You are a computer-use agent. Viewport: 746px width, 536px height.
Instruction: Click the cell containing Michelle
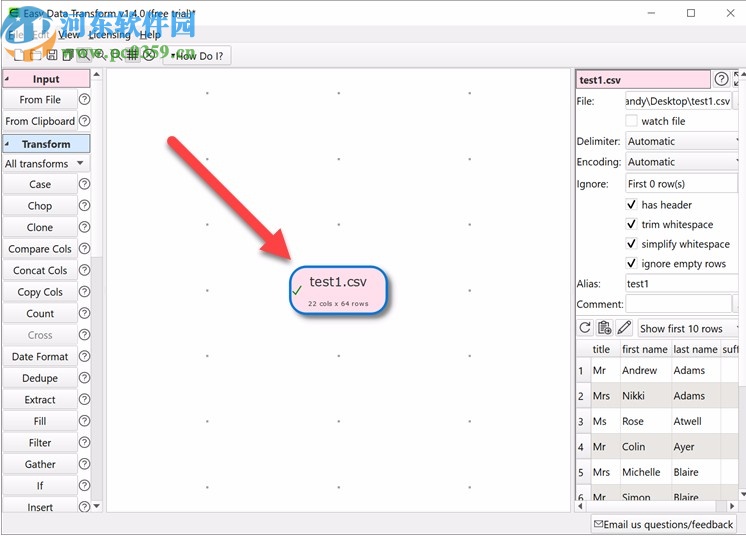pos(645,472)
